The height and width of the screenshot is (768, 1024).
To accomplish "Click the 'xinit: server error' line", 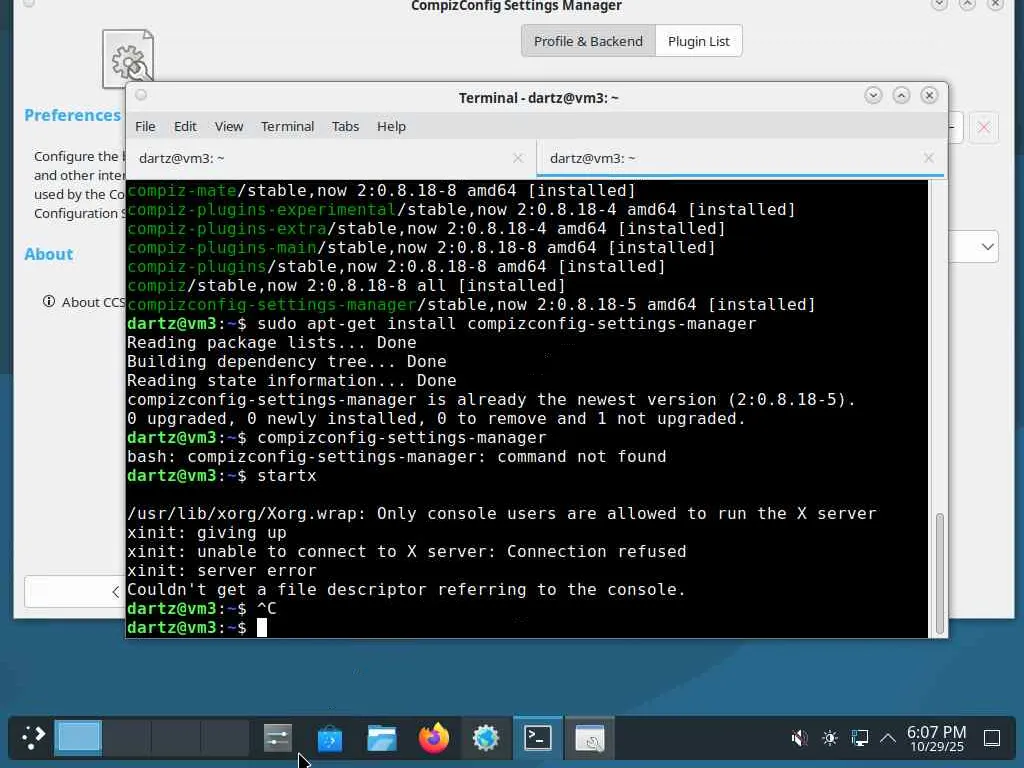I will [x=221, y=570].
